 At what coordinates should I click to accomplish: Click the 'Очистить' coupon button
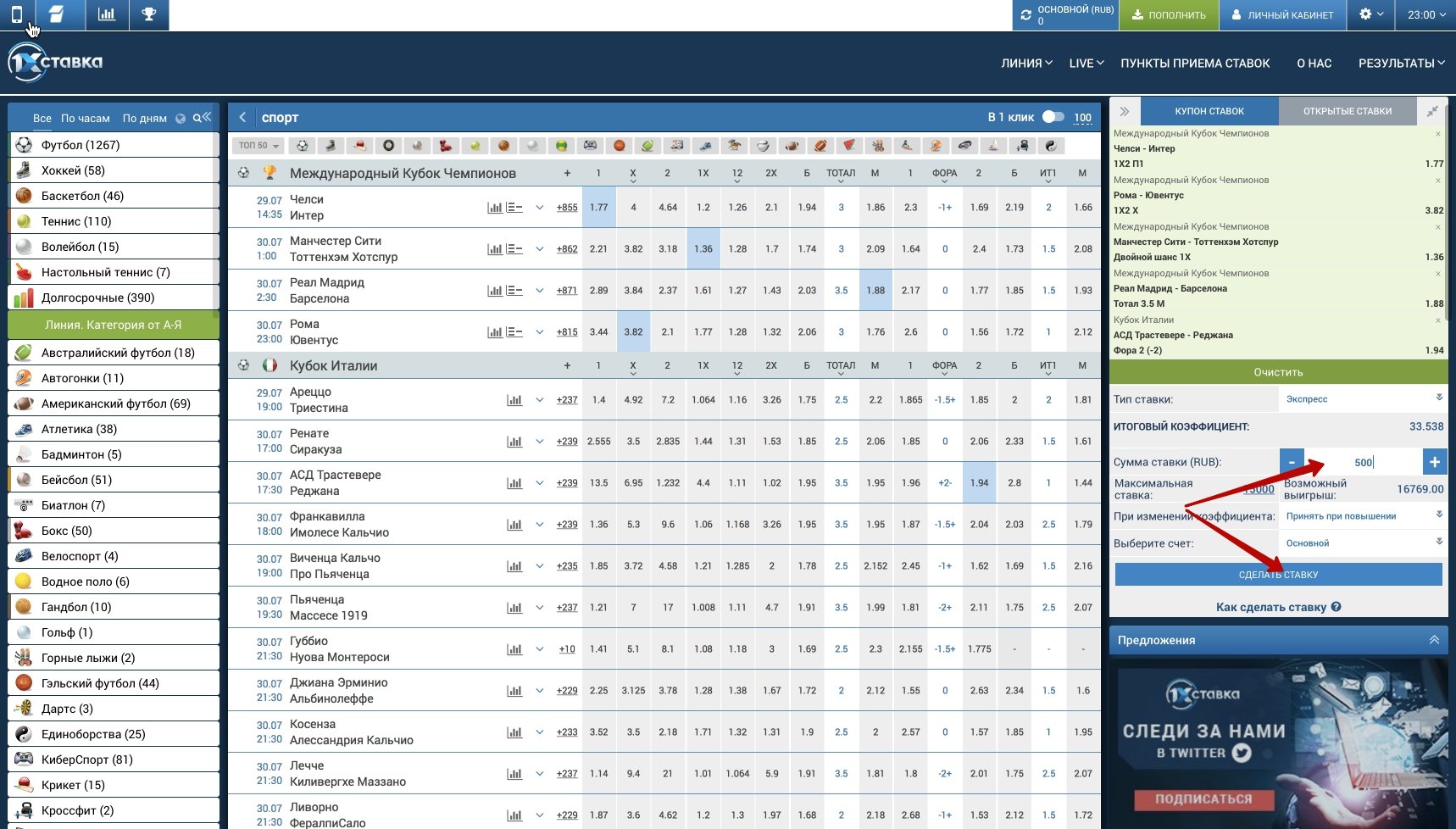1278,372
